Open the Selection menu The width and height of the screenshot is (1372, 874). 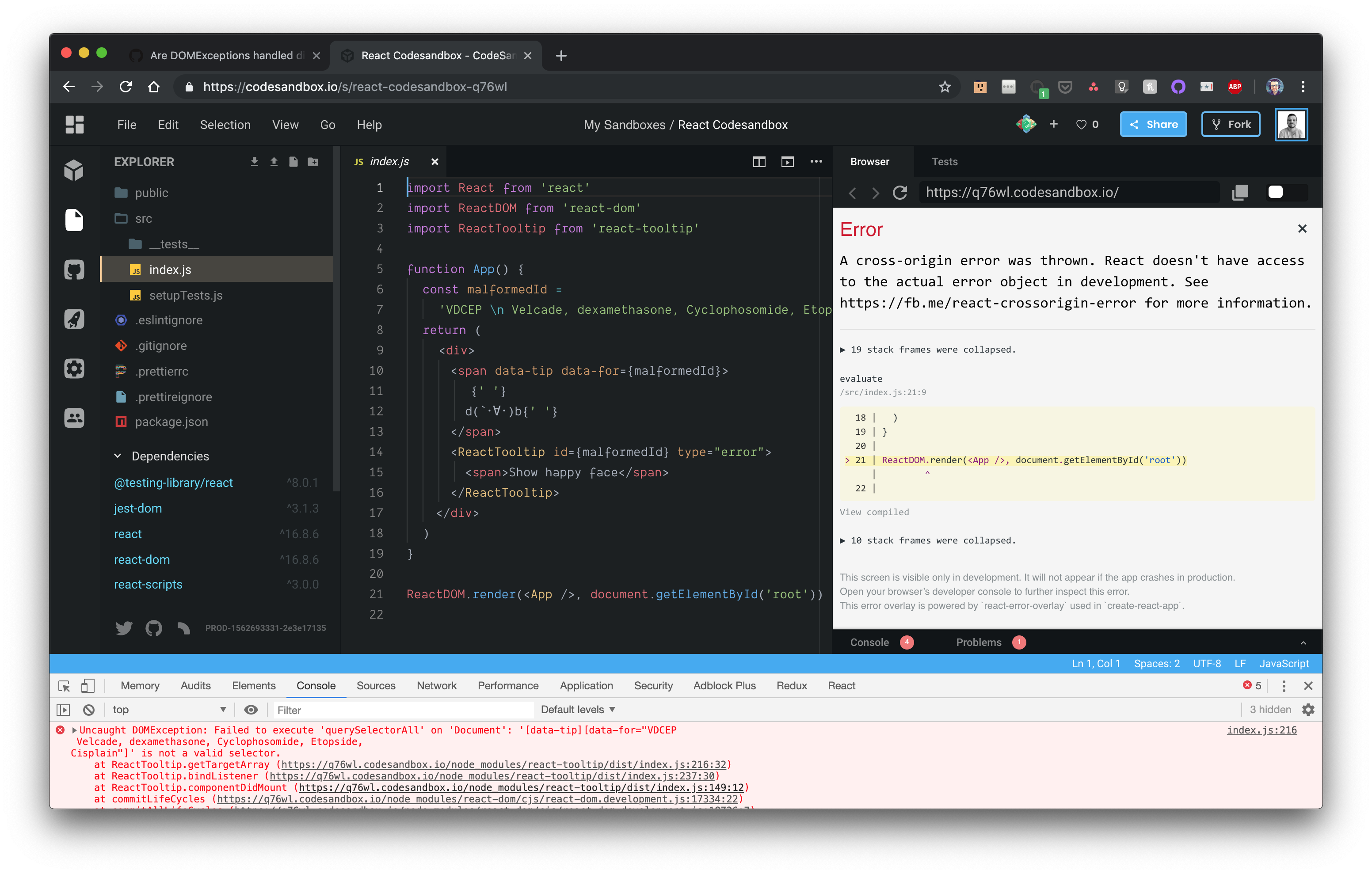pos(225,125)
